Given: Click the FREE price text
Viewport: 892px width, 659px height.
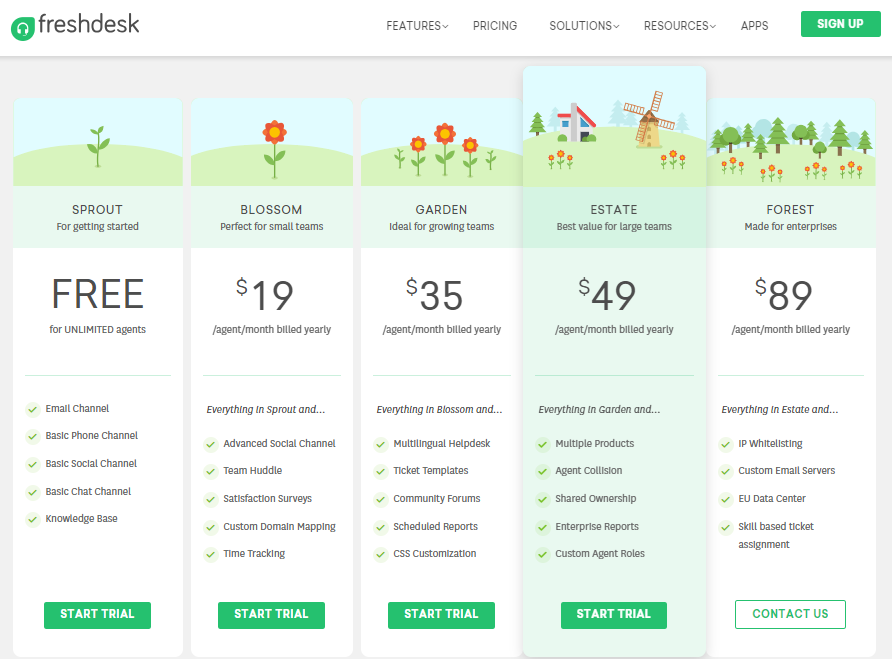Looking at the screenshot, I should [x=98, y=294].
